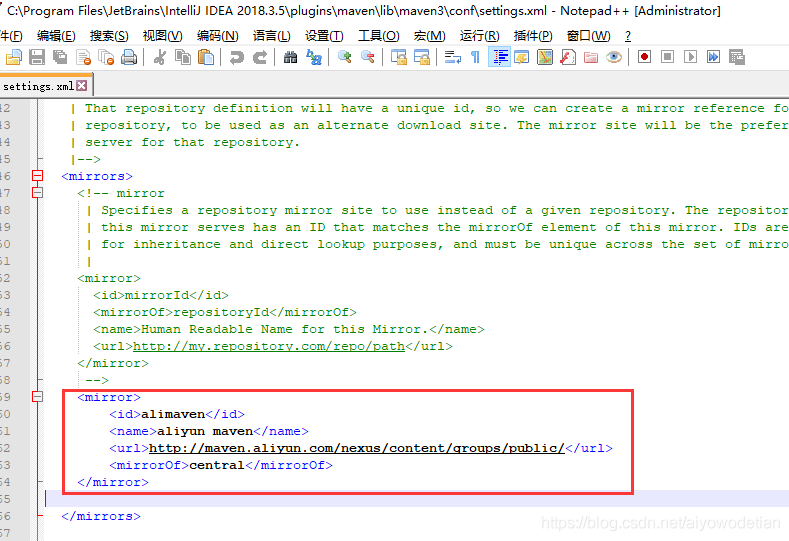The width and height of the screenshot is (789, 541).
Task: Toggle synchronized horizontal scrolling
Action: (422, 57)
